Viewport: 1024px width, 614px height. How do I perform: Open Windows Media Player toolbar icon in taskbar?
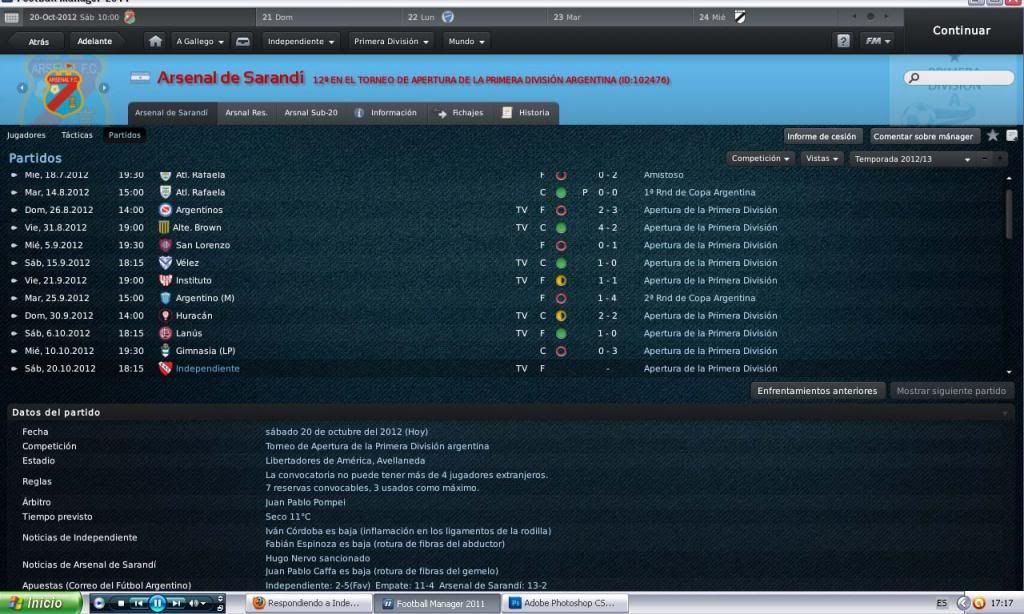coord(99,603)
